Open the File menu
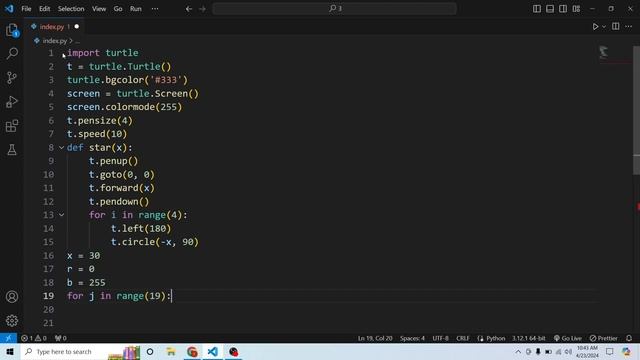640x360 pixels. tap(26, 9)
